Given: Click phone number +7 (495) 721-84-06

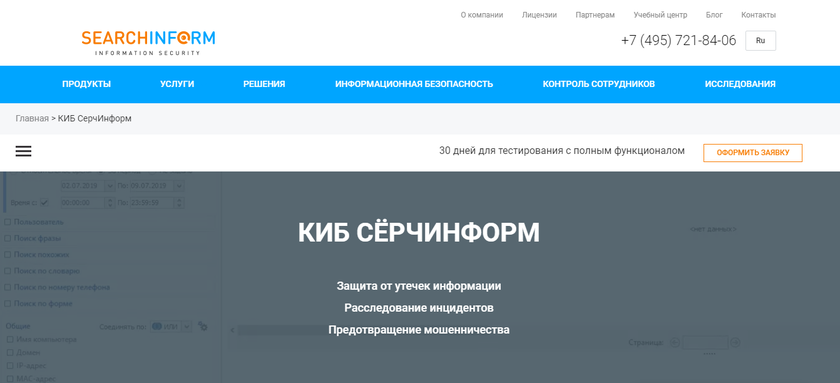Looking at the screenshot, I should pyautogui.click(x=678, y=41).
